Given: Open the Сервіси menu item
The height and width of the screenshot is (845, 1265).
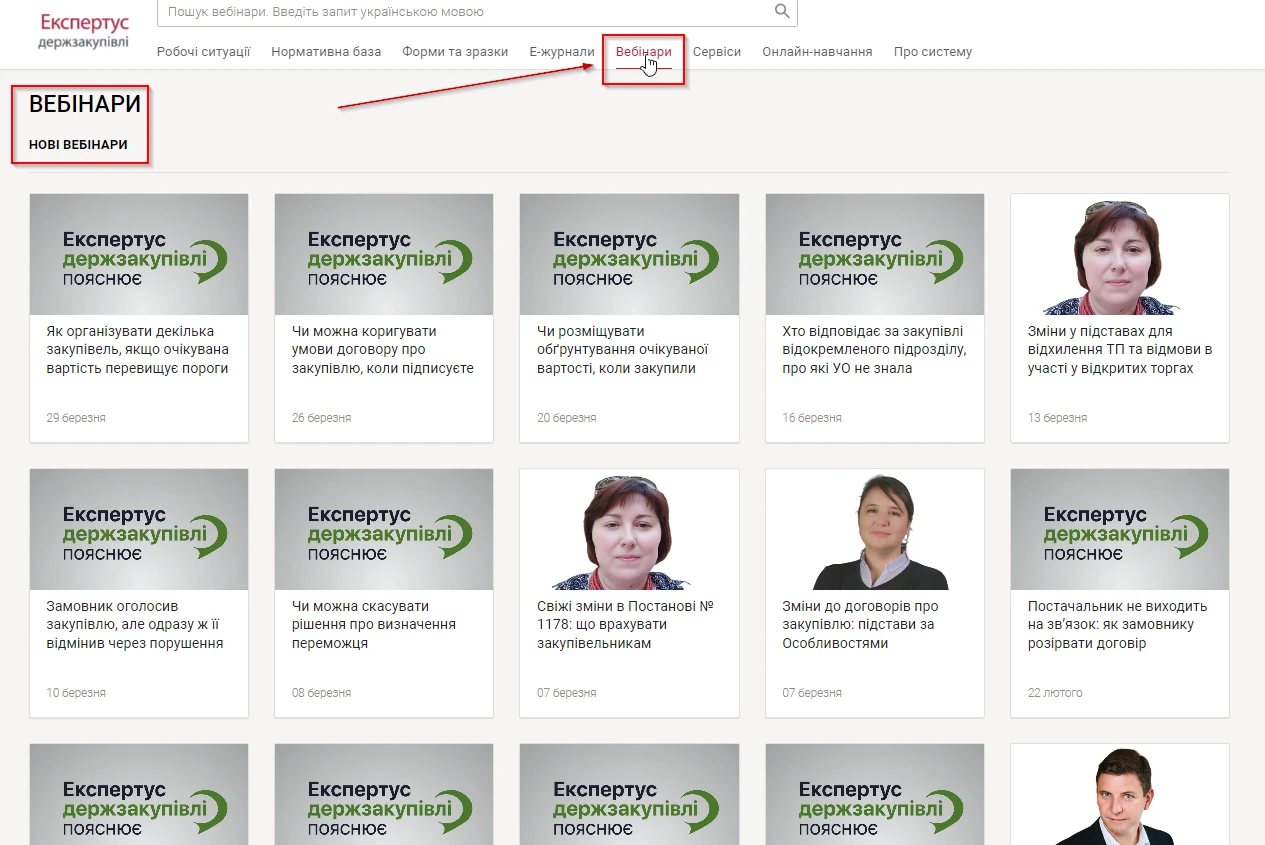Looking at the screenshot, I should pyautogui.click(x=717, y=52).
